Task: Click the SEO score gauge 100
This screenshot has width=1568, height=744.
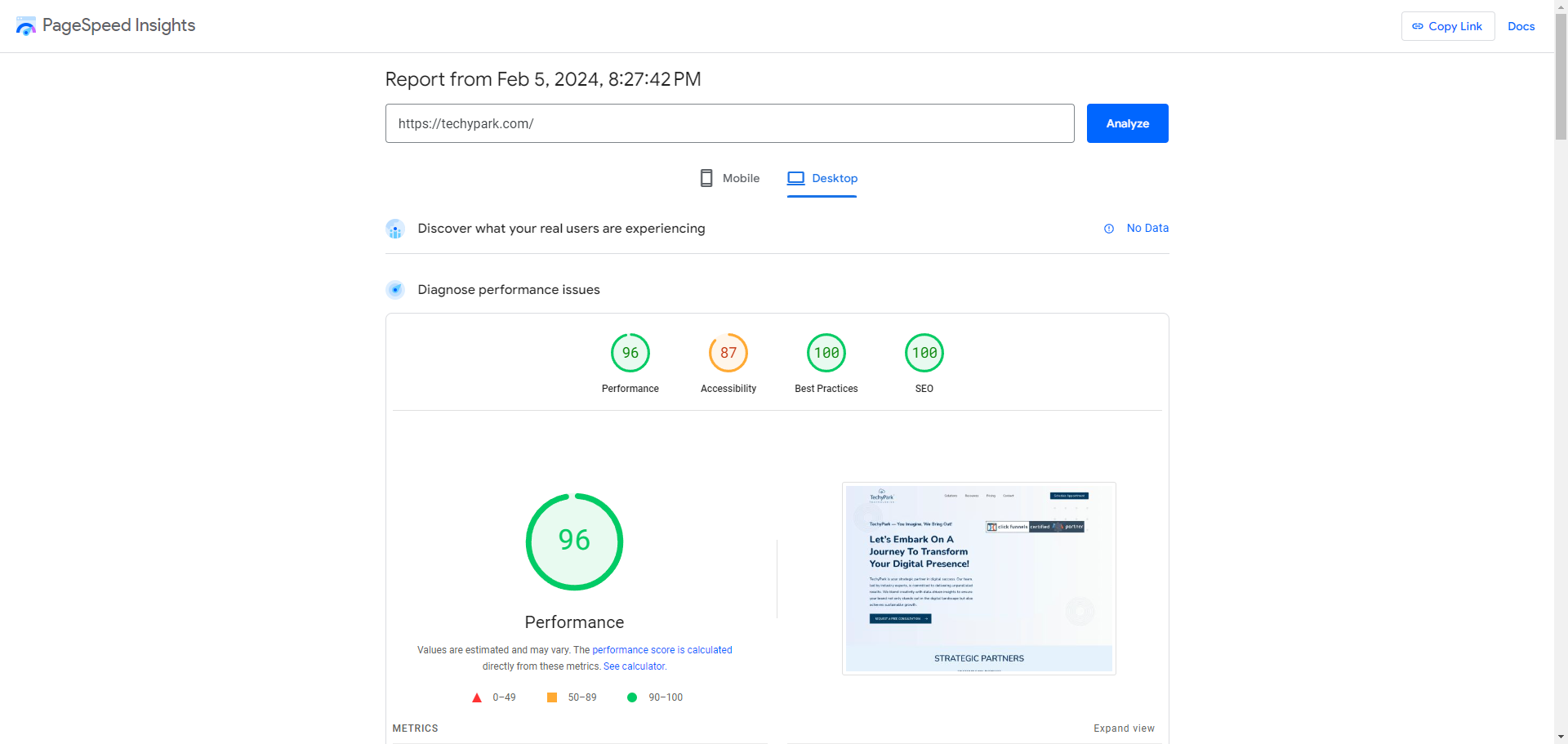Action: [x=924, y=353]
